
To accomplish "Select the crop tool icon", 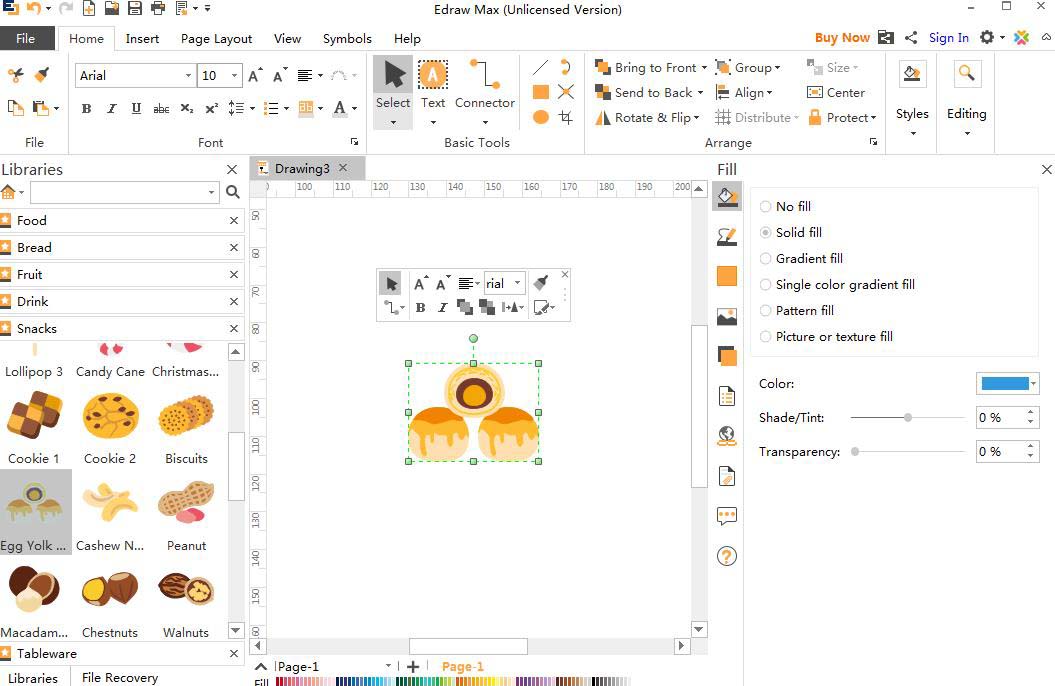I will pyautogui.click(x=566, y=117).
